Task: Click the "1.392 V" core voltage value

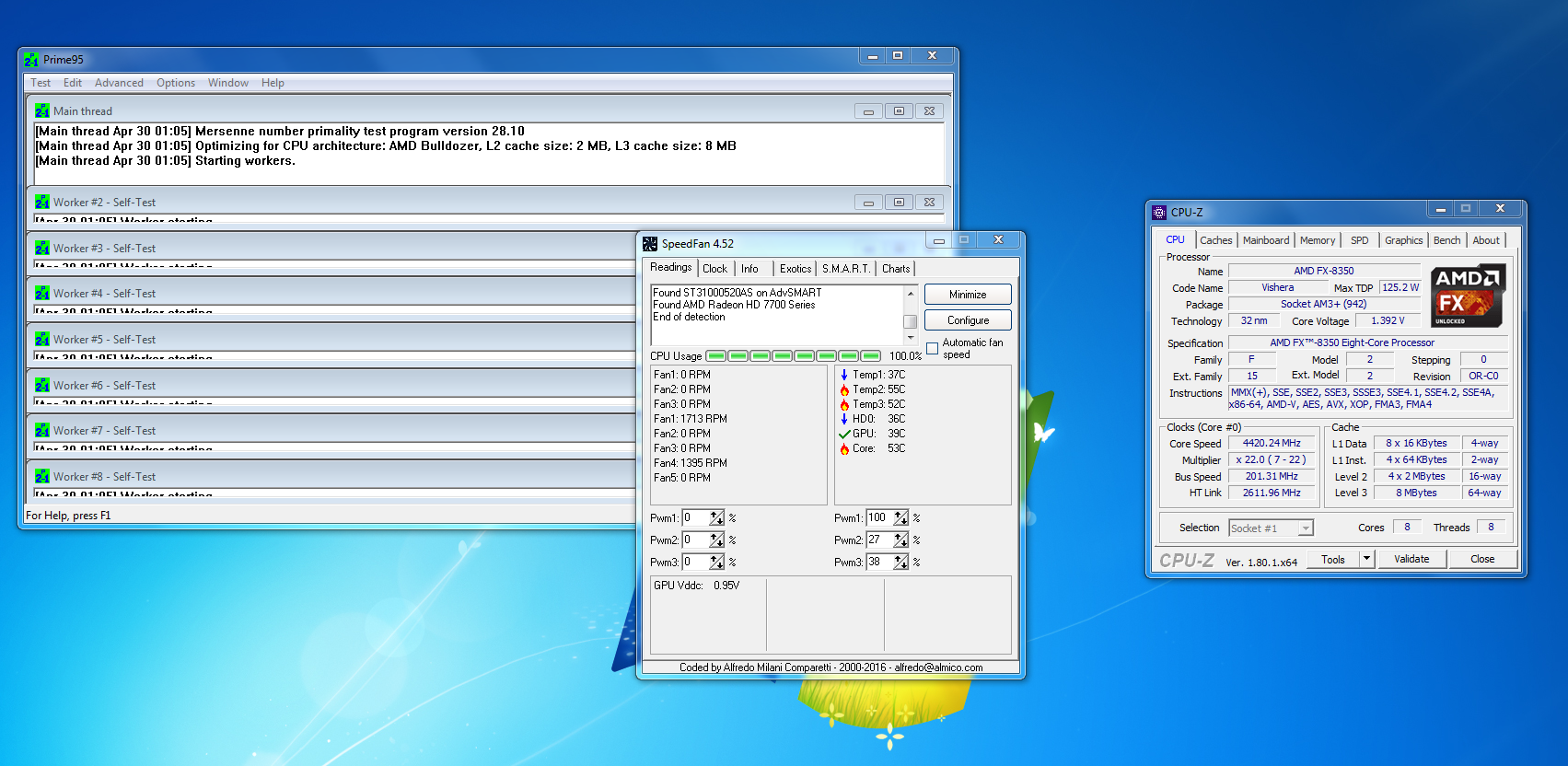Action: coord(1388,320)
